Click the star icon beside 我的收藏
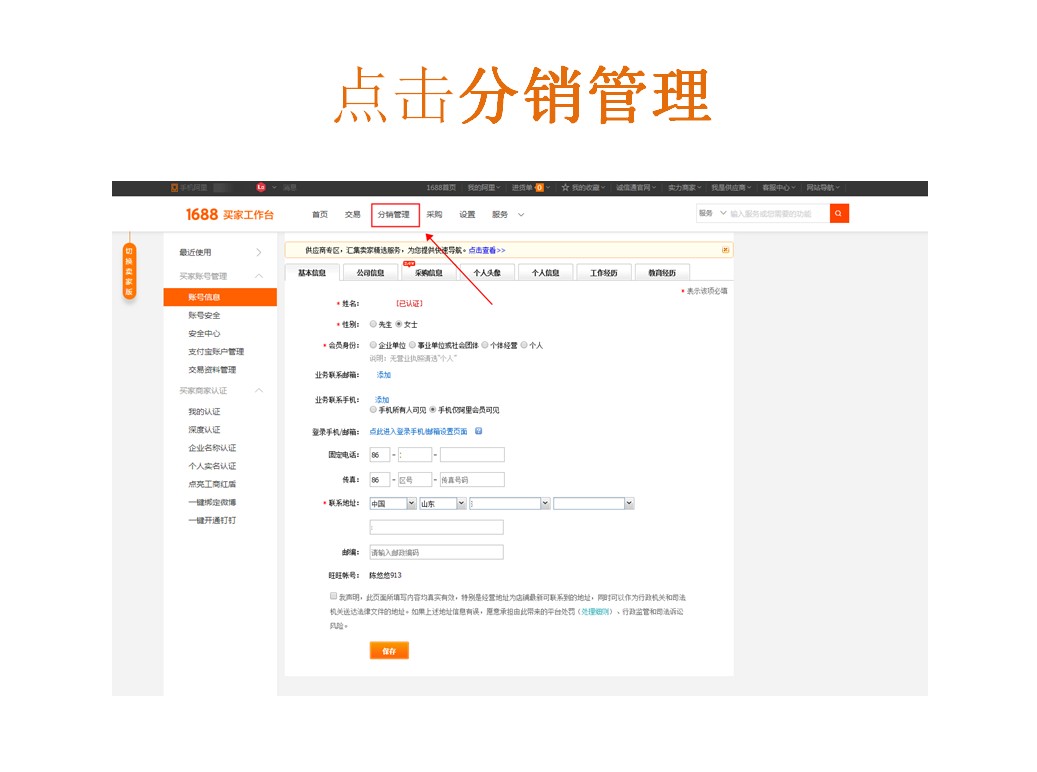 point(566,187)
